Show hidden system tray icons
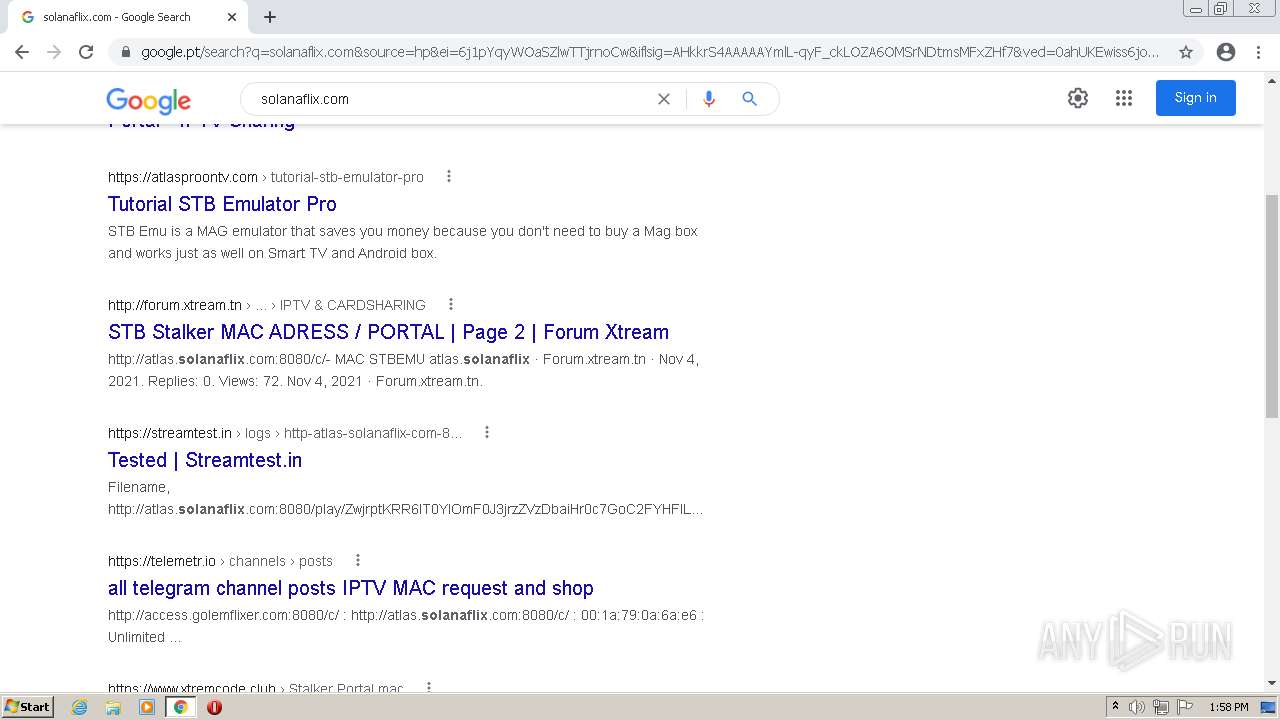 [x=1115, y=707]
